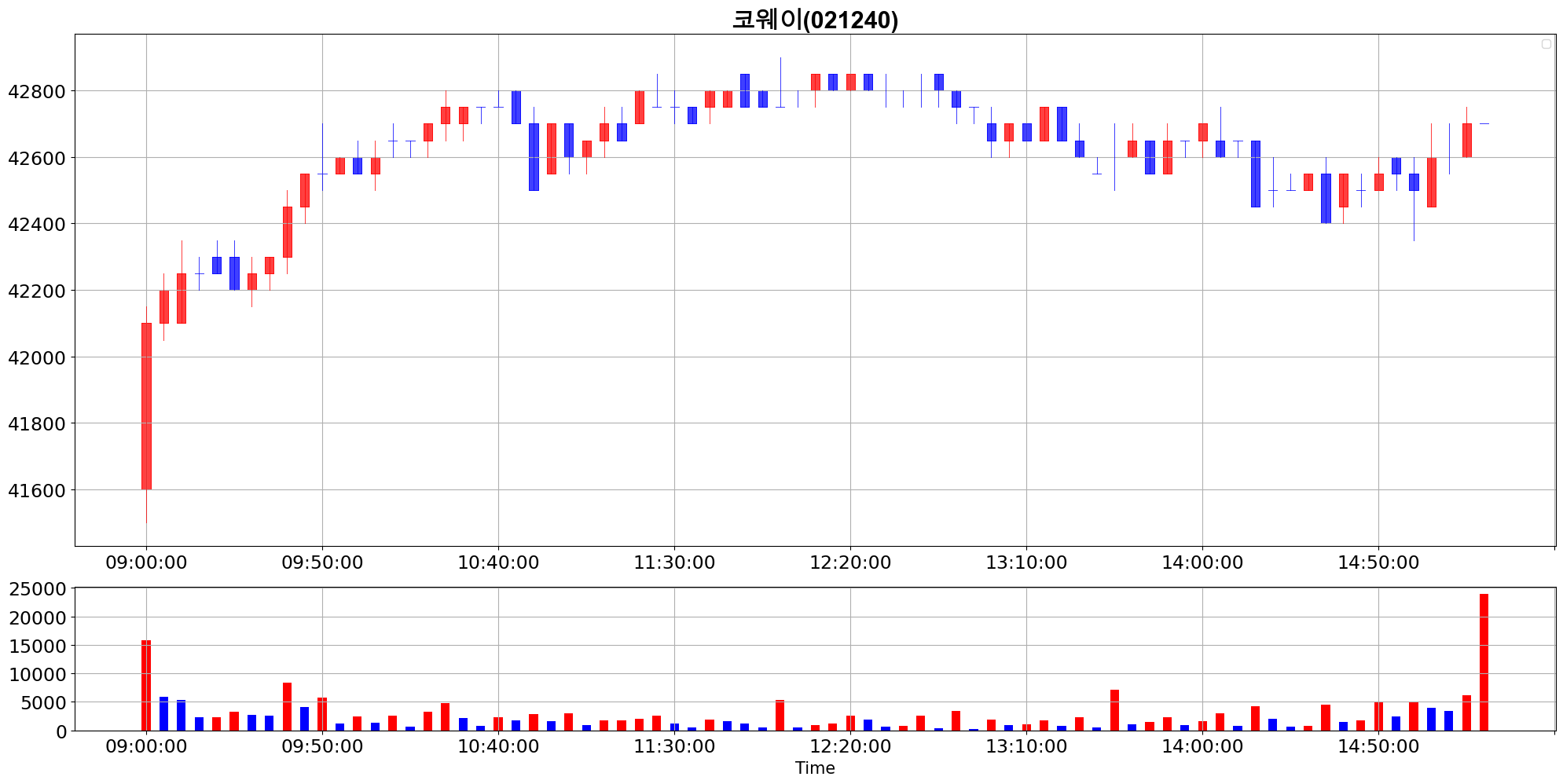Click the chart title 코웨이(021240)
This screenshot has width=1563, height=784.
click(x=815, y=19)
